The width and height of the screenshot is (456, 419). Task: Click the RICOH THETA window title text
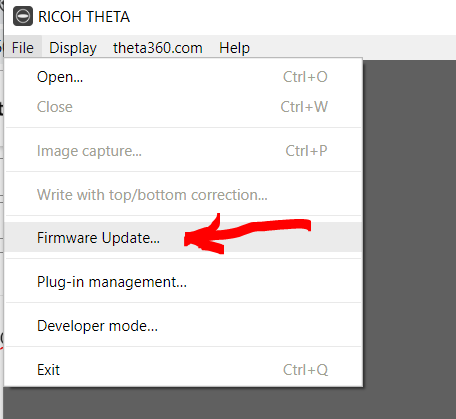pos(84,17)
